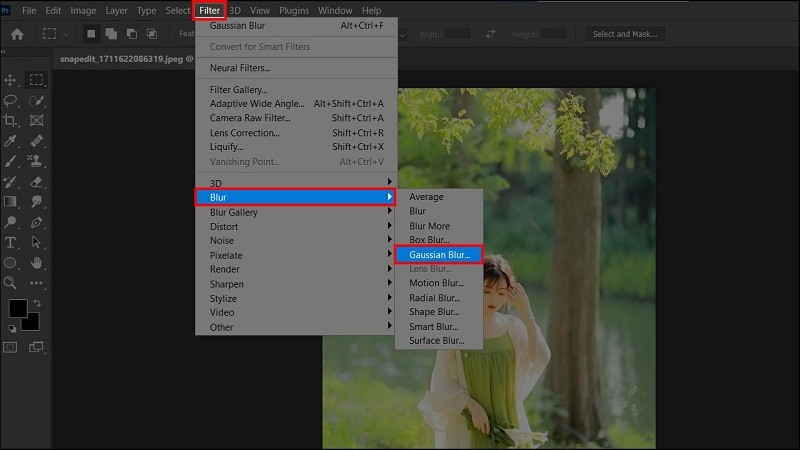Open the Edit Toolbar three-dots menu

point(36,283)
